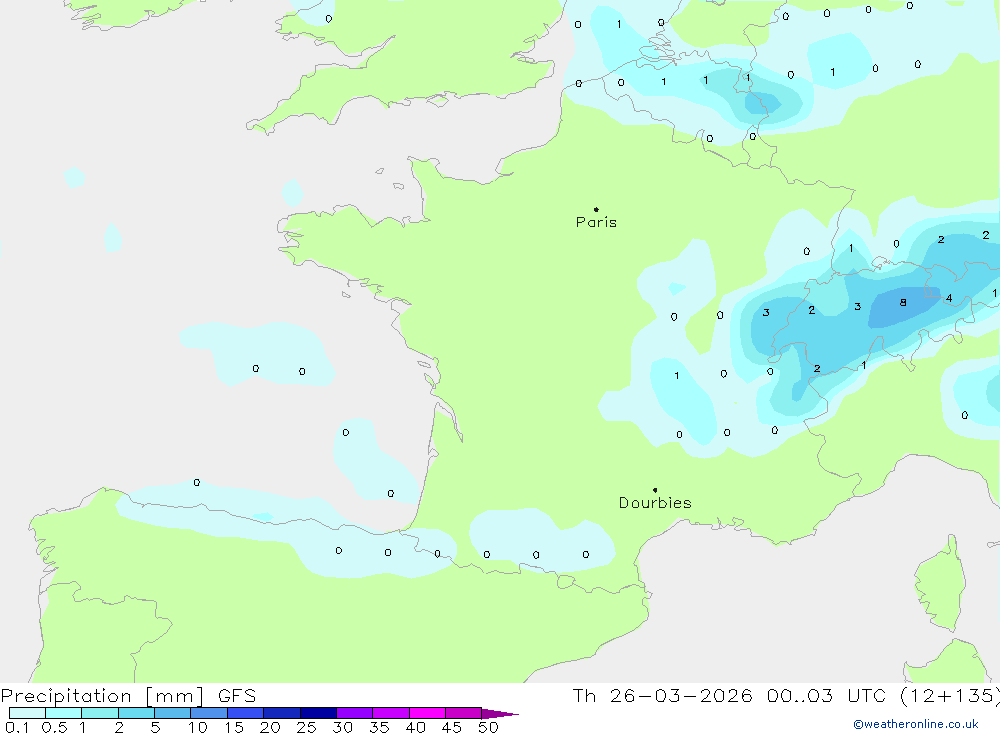Select the black dot marking Dourbies
The image size is (1000, 733).
655,490
